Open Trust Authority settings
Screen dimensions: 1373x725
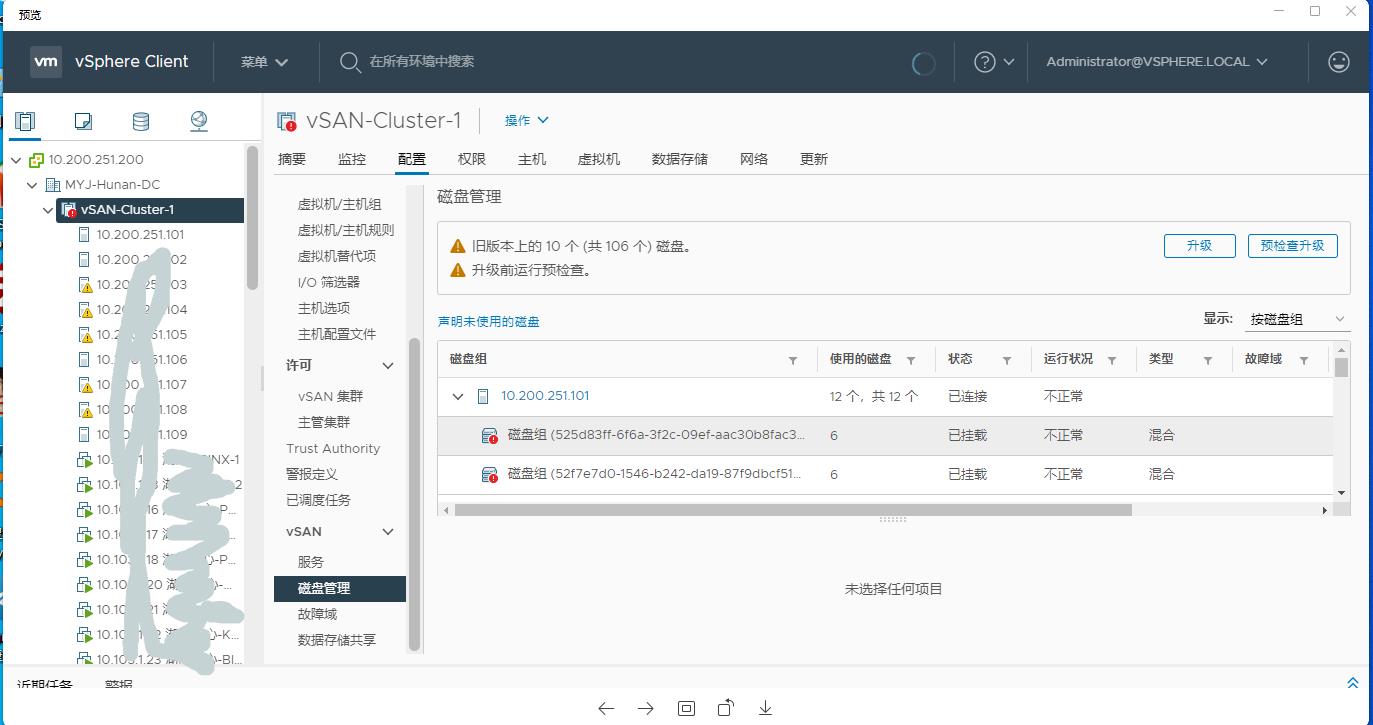[333, 448]
